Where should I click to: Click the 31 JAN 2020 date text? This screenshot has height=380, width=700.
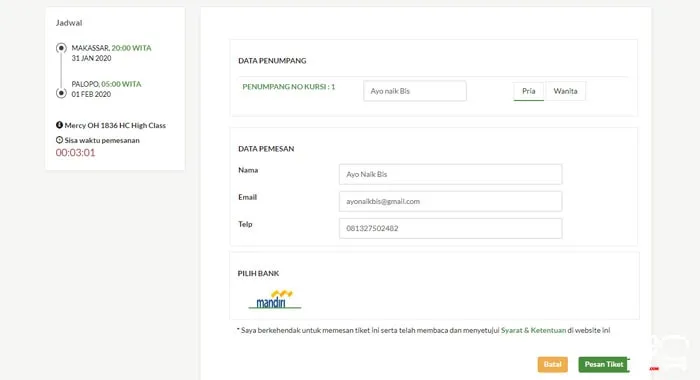pos(91,58)
